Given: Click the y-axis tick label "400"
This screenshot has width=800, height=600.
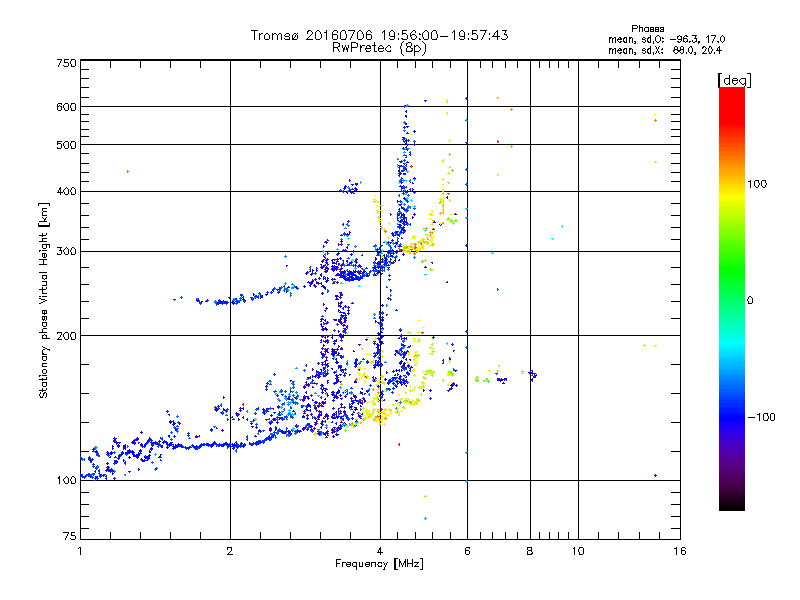Looking at the screenshot, I should [66, 191].
